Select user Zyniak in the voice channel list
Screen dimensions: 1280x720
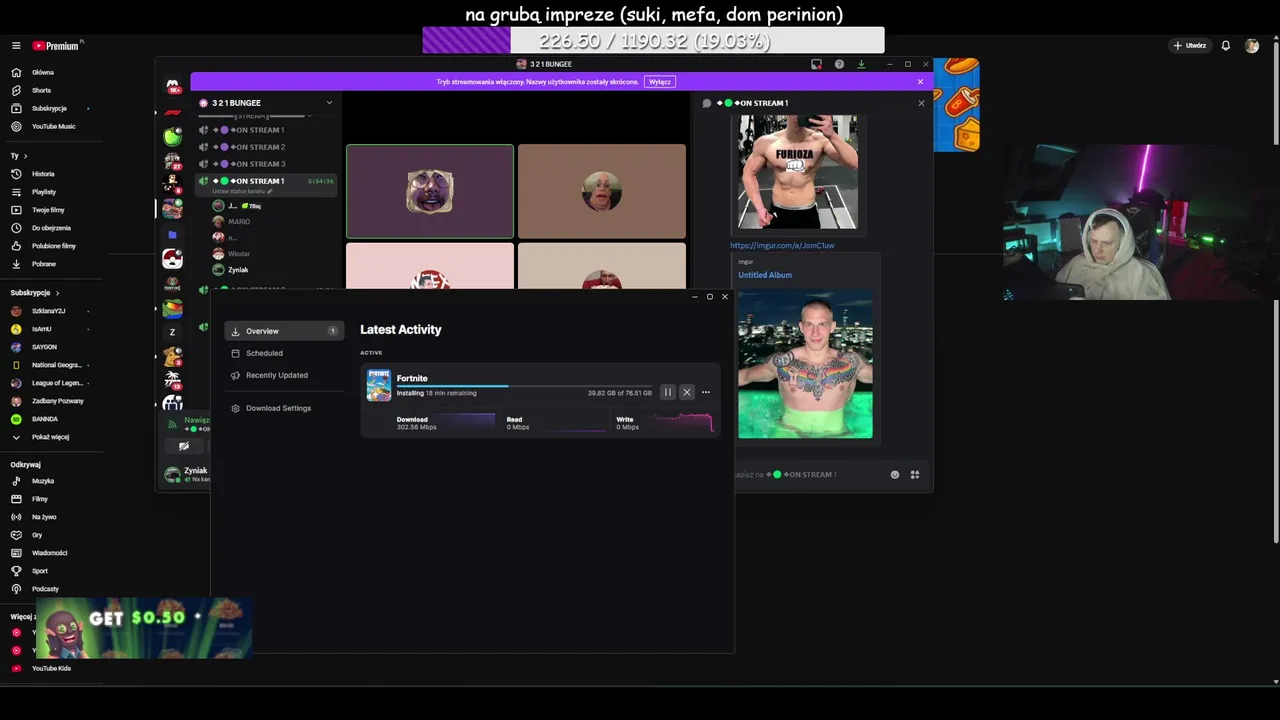coord(238,270)
